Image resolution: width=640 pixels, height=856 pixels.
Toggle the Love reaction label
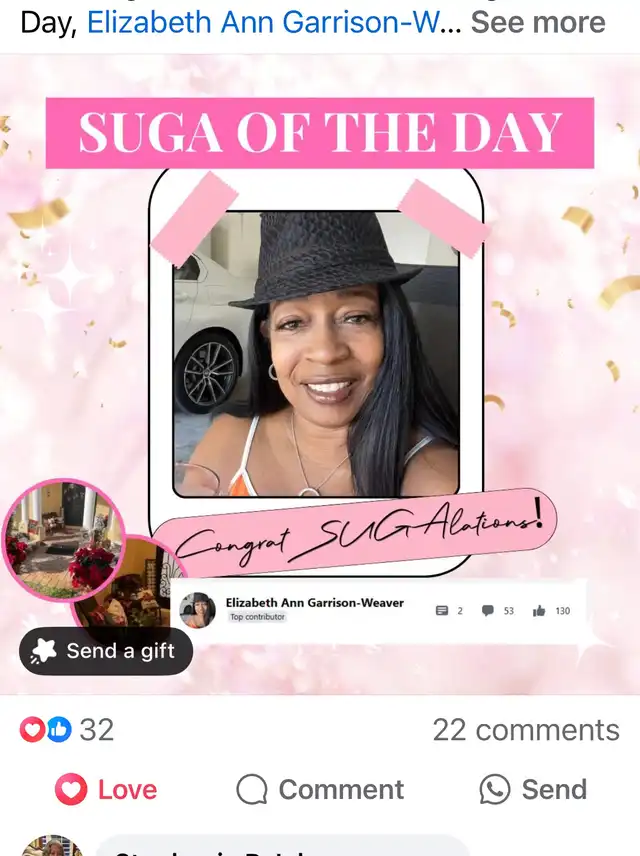(x=127, y=789)
